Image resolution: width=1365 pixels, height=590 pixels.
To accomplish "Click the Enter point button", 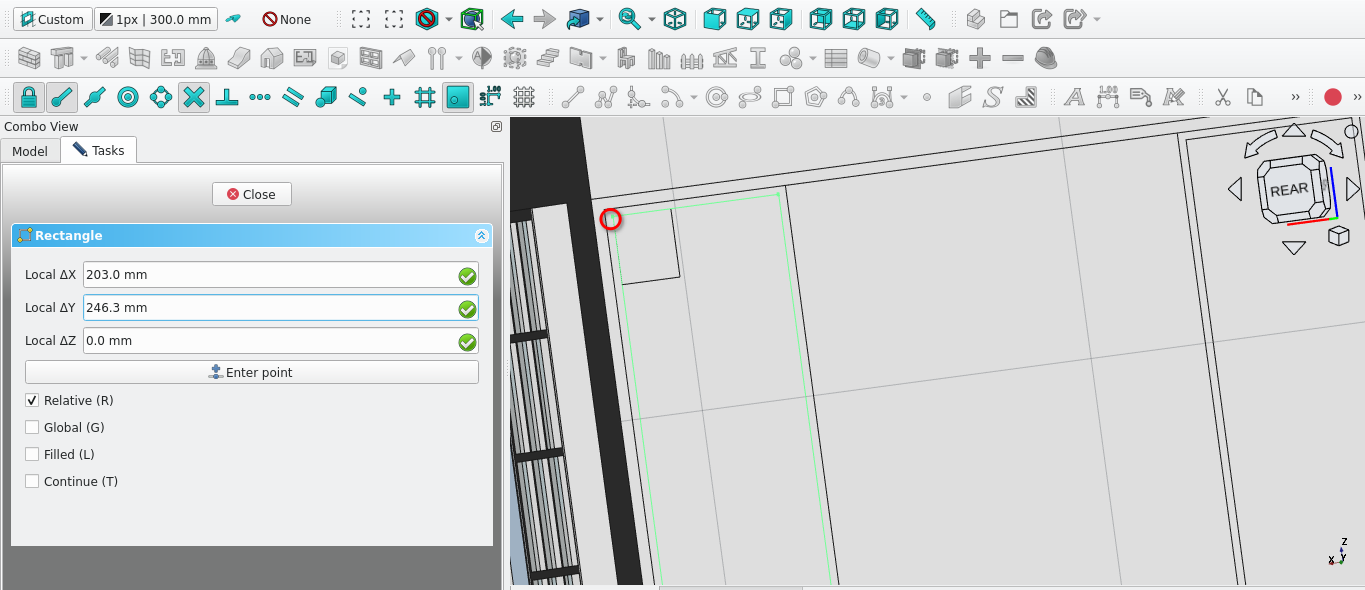I will (x=252, y=373).
